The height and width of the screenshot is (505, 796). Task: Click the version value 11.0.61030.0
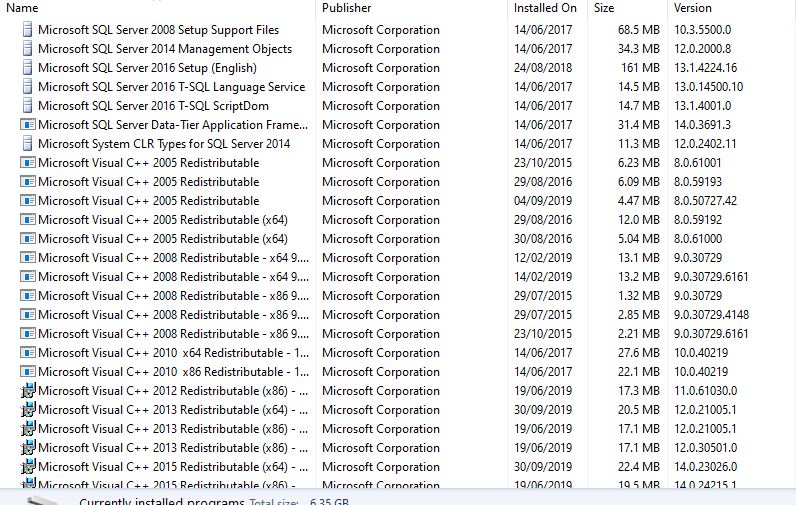[x=706, y=391]
